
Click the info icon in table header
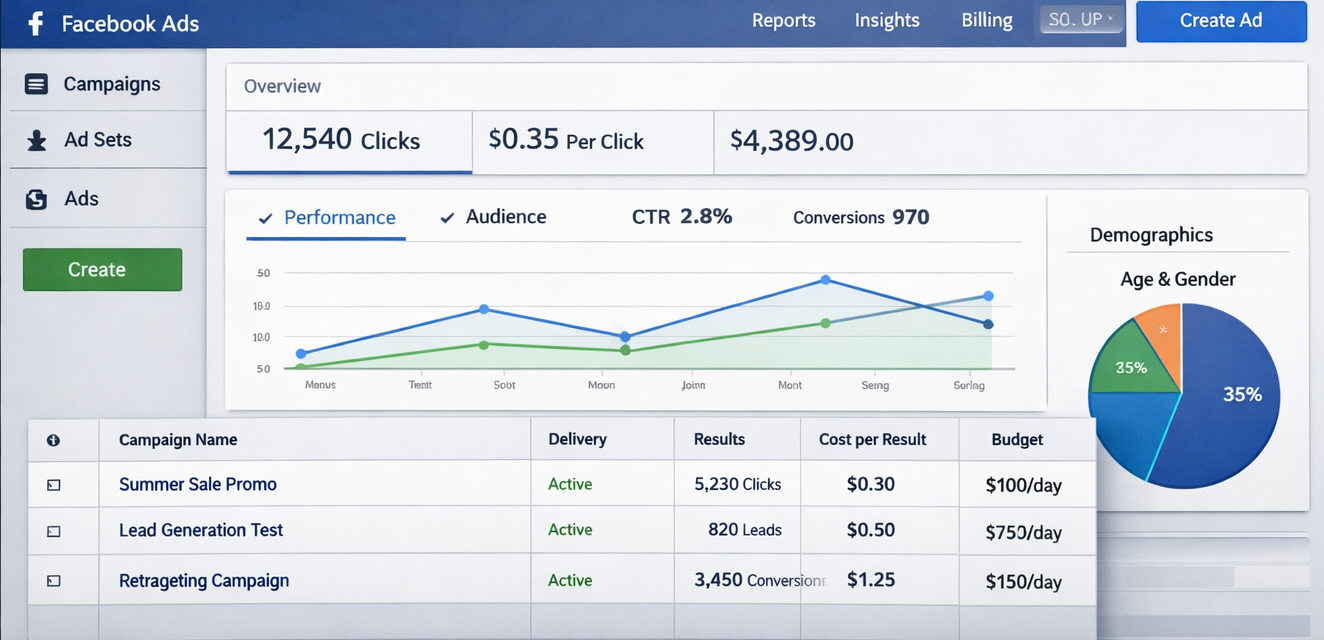pos(53,440)
